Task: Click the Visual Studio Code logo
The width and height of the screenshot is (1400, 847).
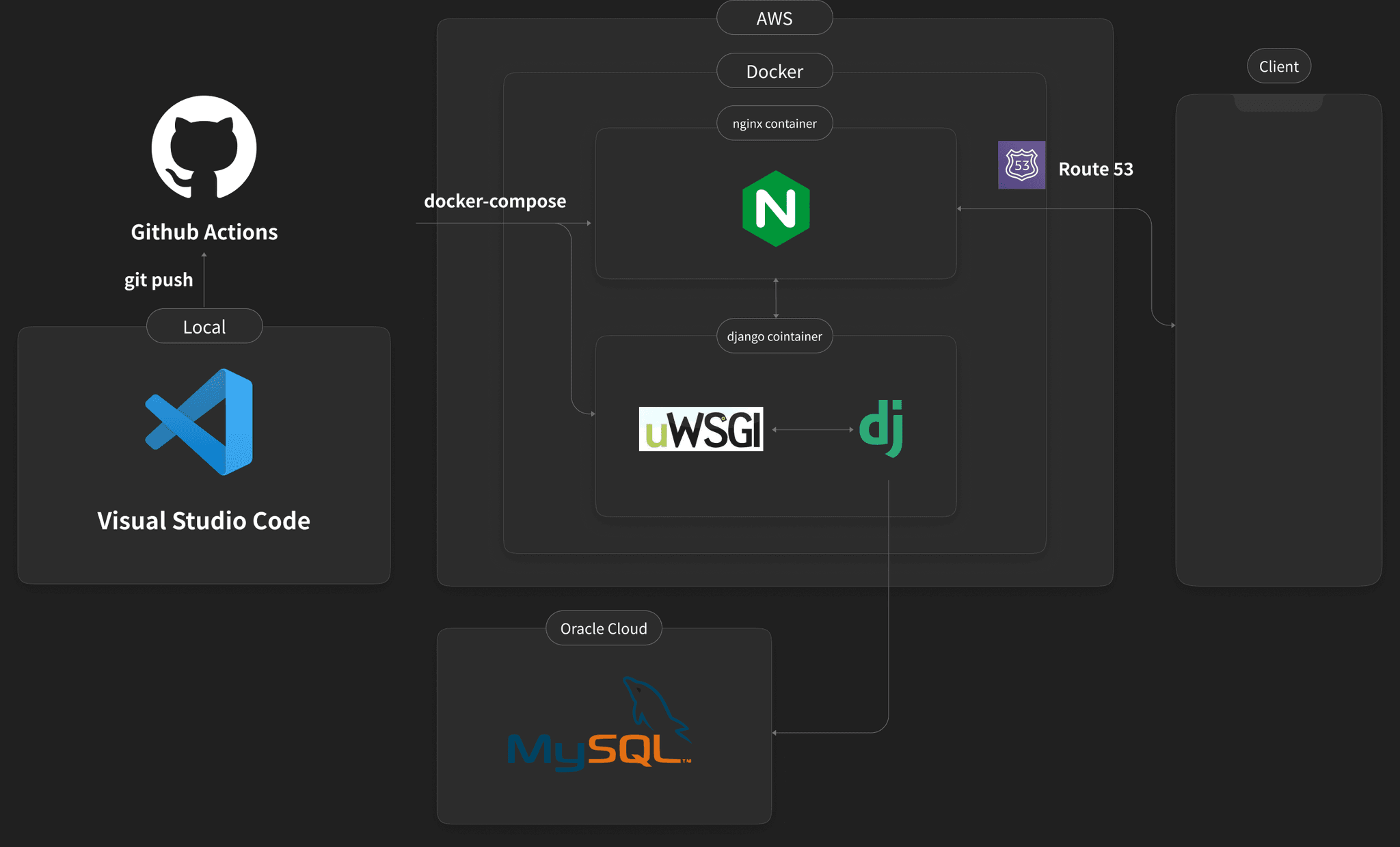Action: (199, 422)
